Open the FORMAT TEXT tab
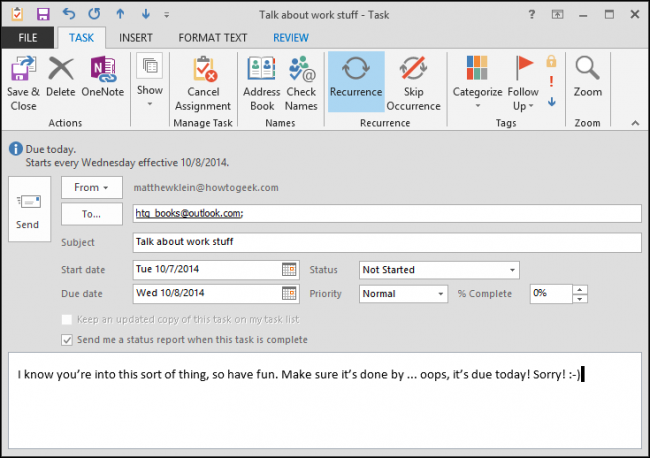The image size is (650, 458). (213, 38)
